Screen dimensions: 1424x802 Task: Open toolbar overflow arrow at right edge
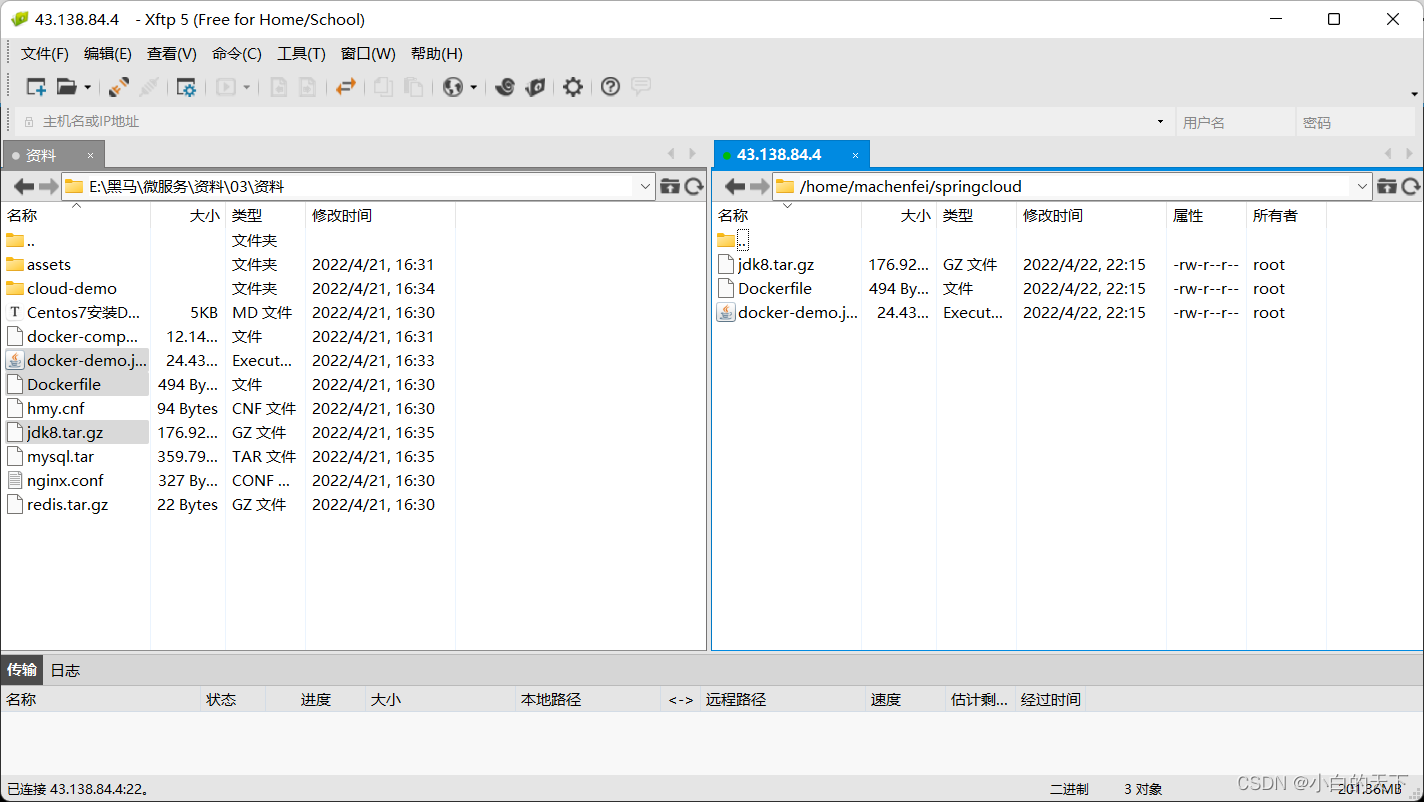[x=1415, y=94]
